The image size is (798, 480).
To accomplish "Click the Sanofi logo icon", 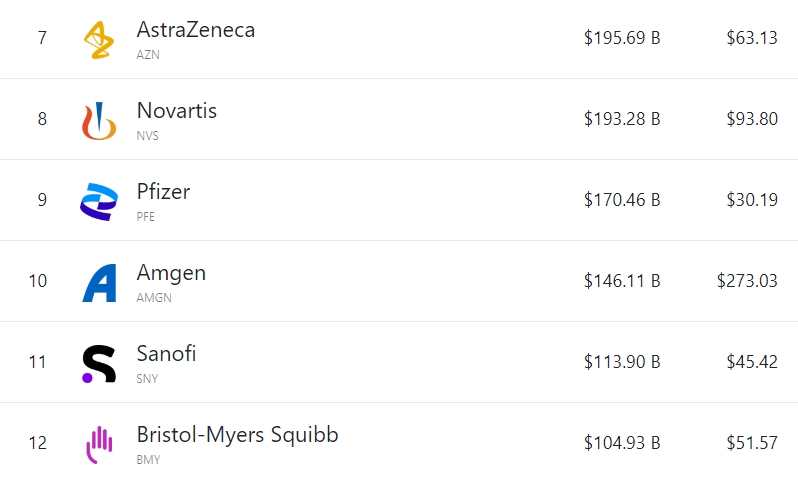I will pos(98,362).
